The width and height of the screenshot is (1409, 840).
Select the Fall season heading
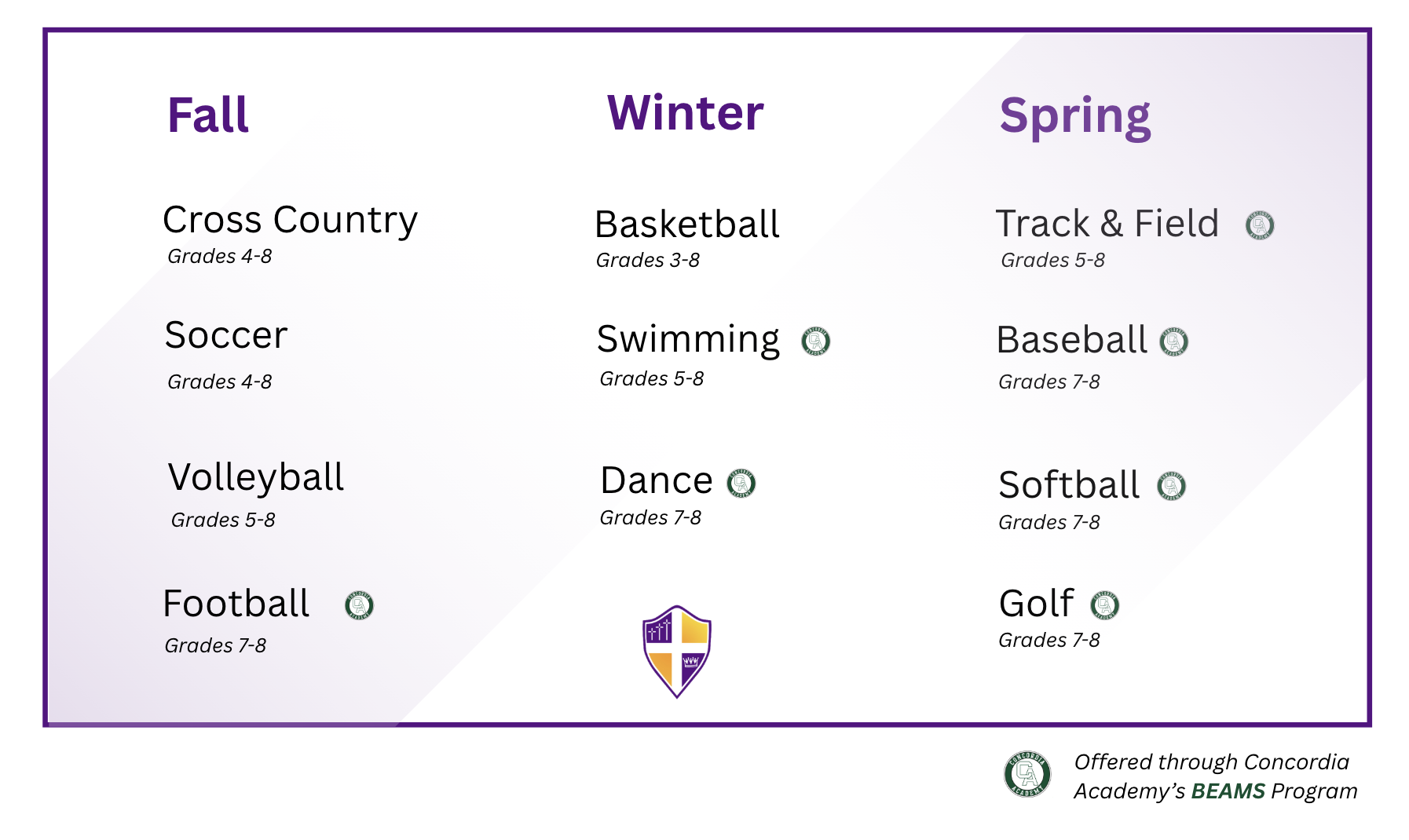(207, 115)
